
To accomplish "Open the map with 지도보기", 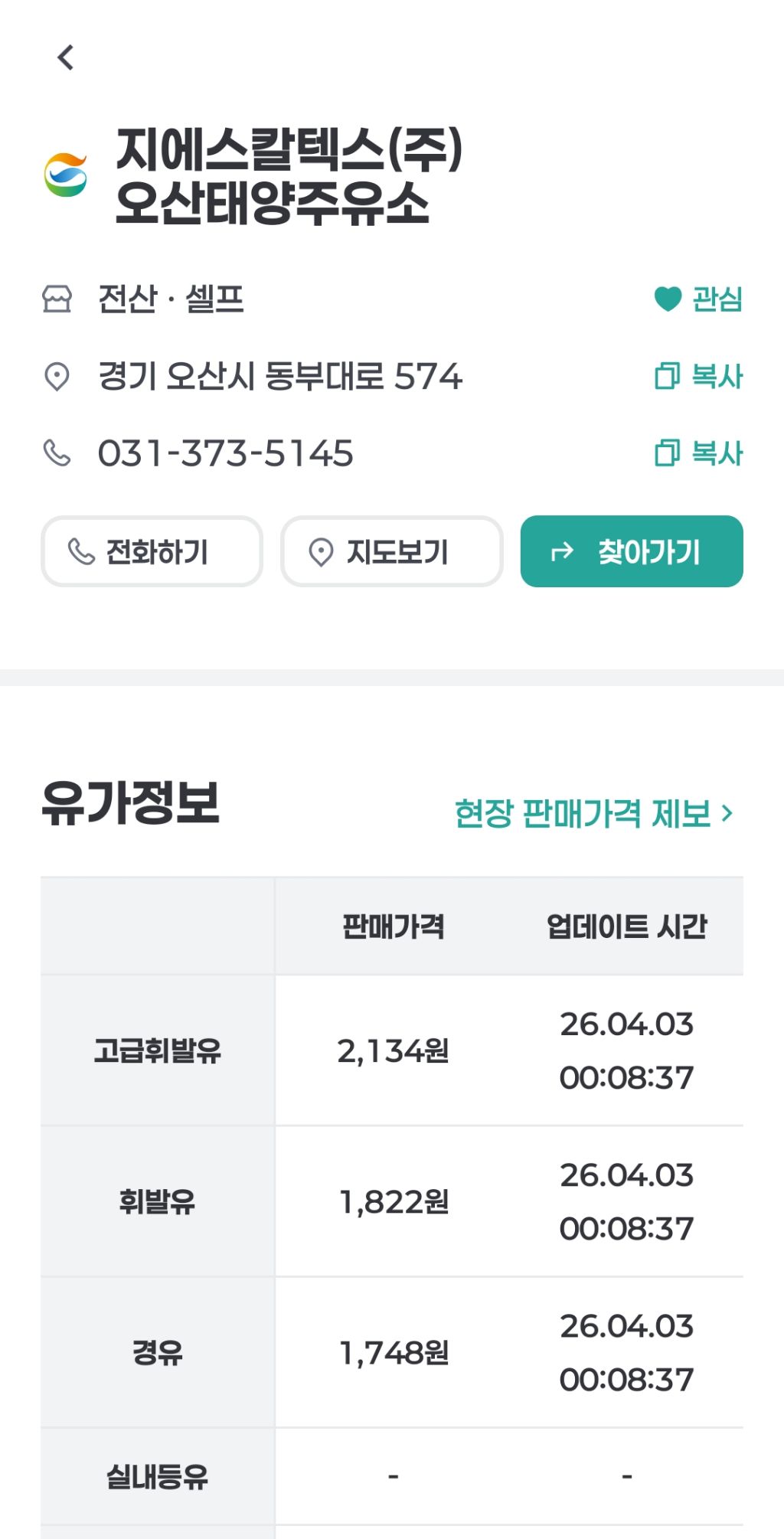I will tap(391, 551).
